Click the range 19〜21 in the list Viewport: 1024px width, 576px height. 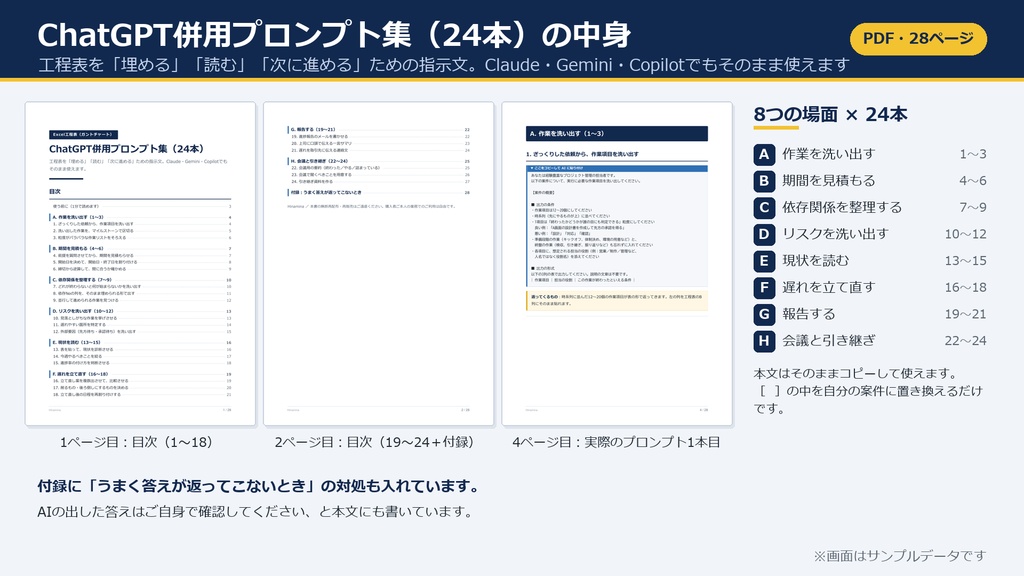click(x=965, y=314)
